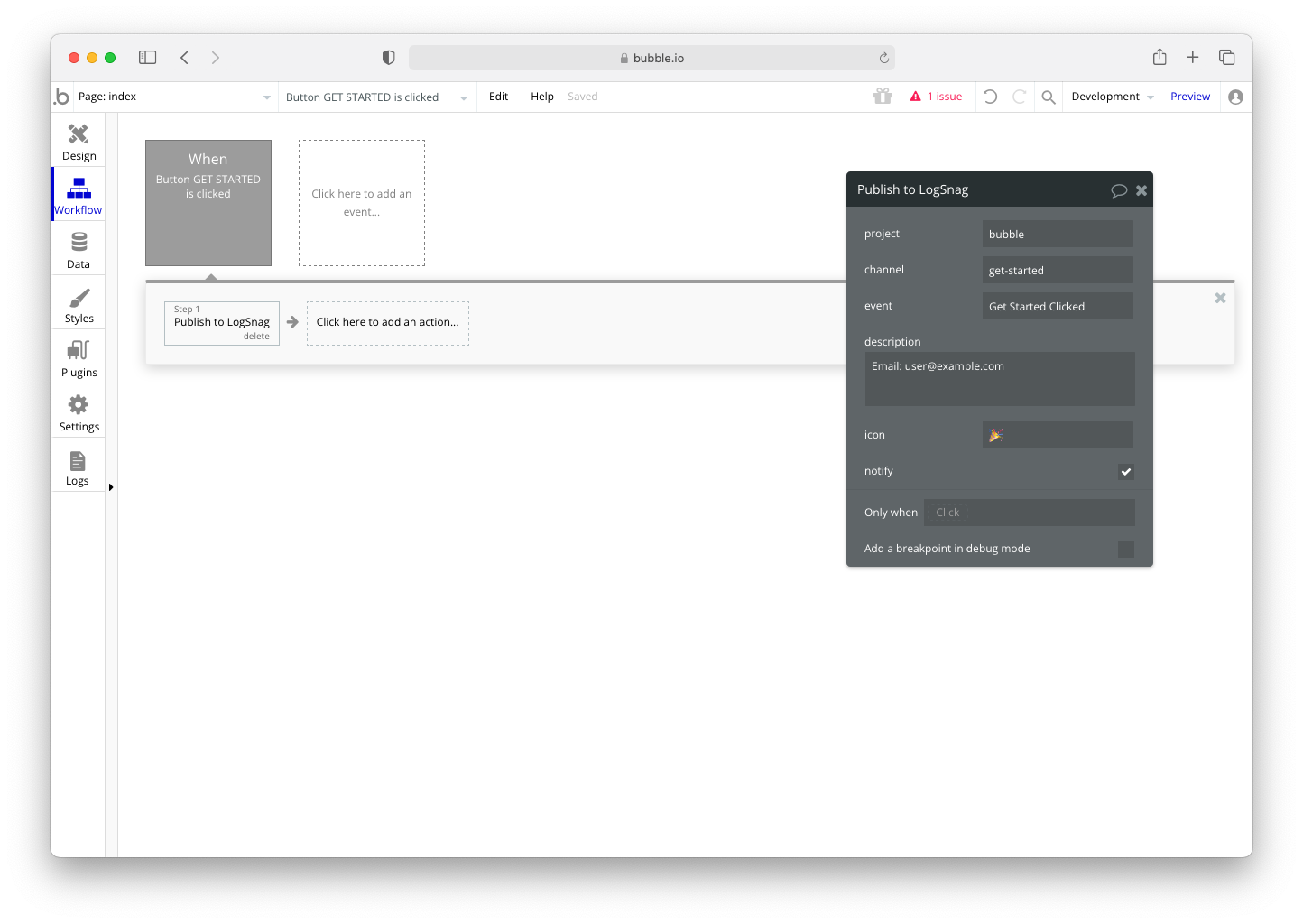Close the Publish to LogSnag panel
This screenshot has width=1303, height=924.
[x=1141, y=190]
